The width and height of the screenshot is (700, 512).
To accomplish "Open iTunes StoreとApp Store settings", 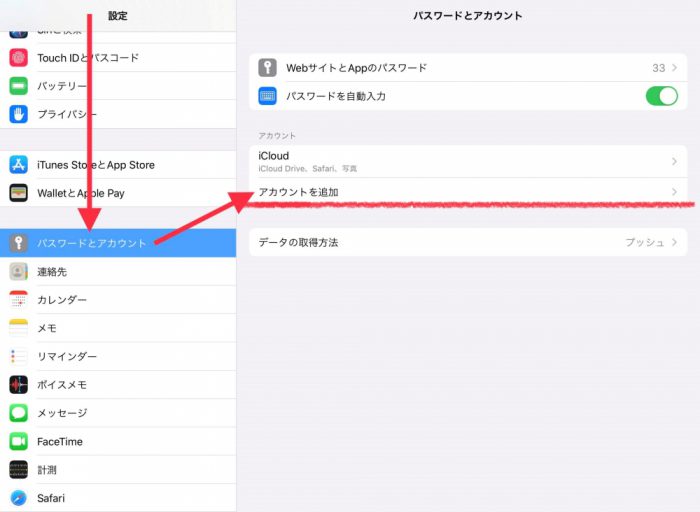I will point(118,165).
